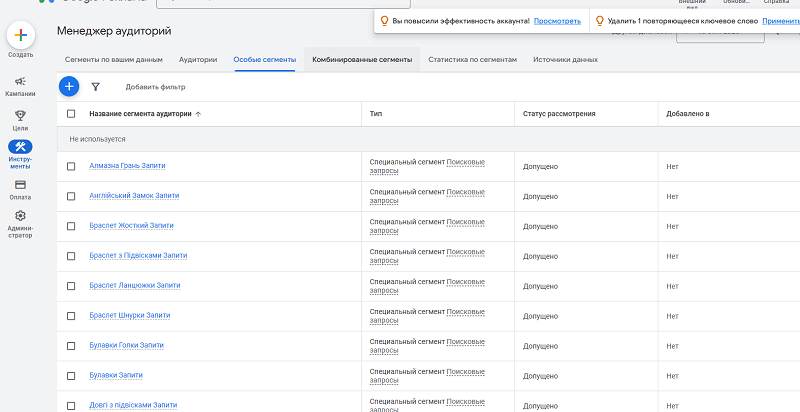Click the multicolor plus Создать button
The width and height of the screenshot is (800, 412).
pos(20,35)
